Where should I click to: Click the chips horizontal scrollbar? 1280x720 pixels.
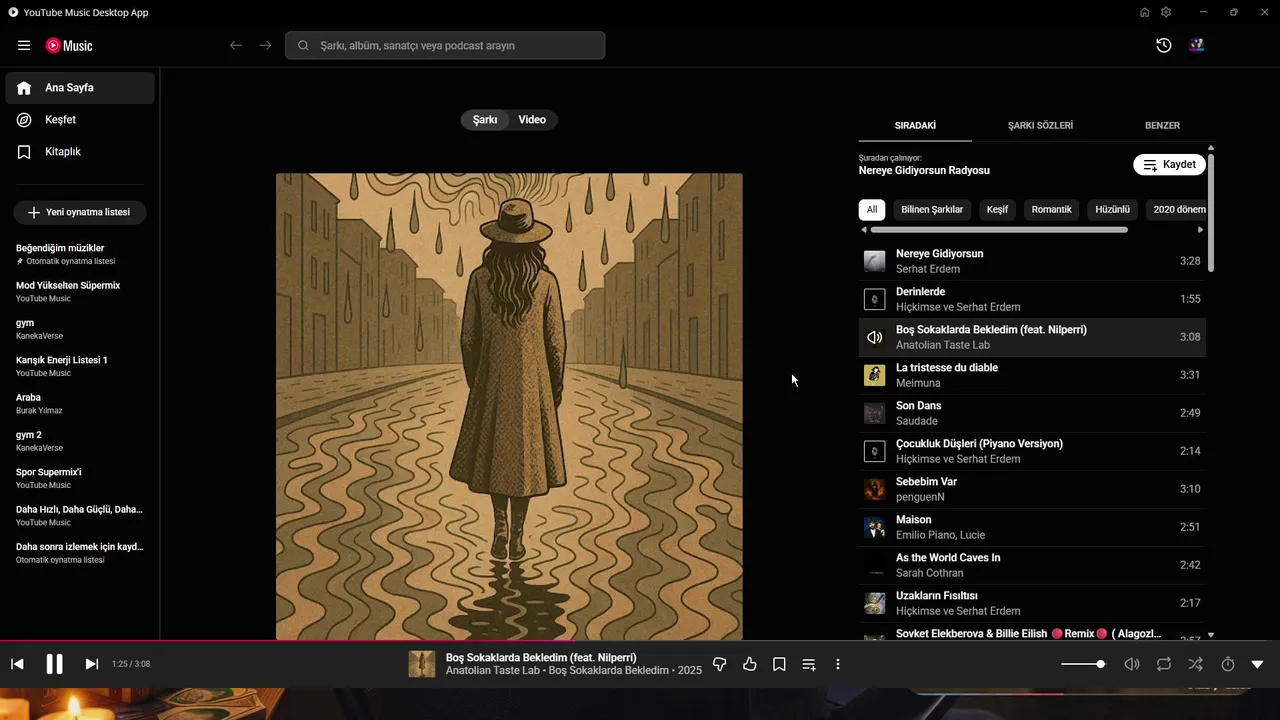(999, 230)
